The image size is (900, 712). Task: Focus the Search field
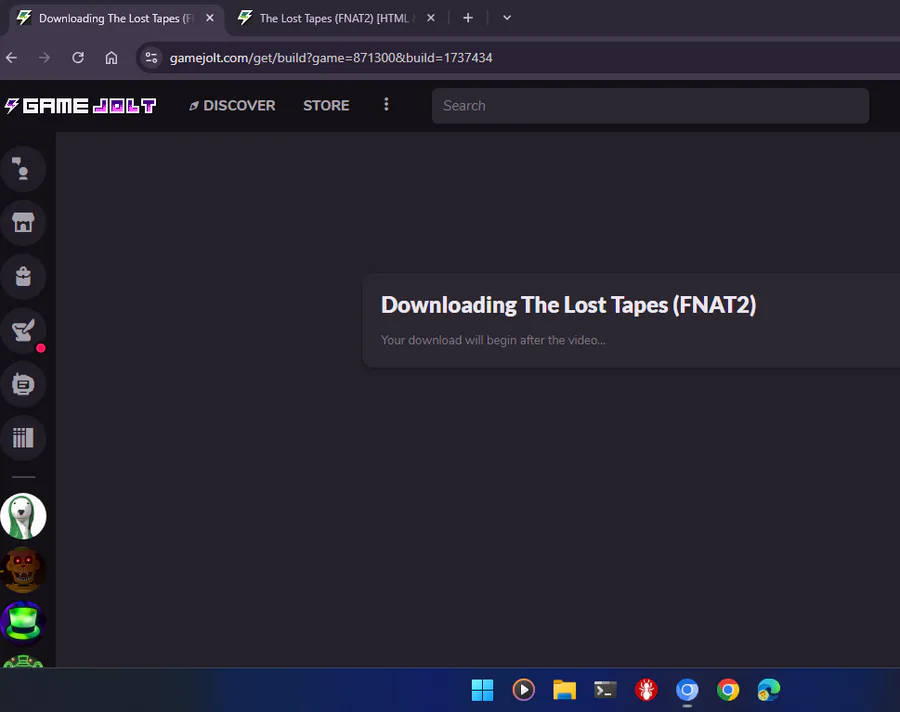click(650, 106)
